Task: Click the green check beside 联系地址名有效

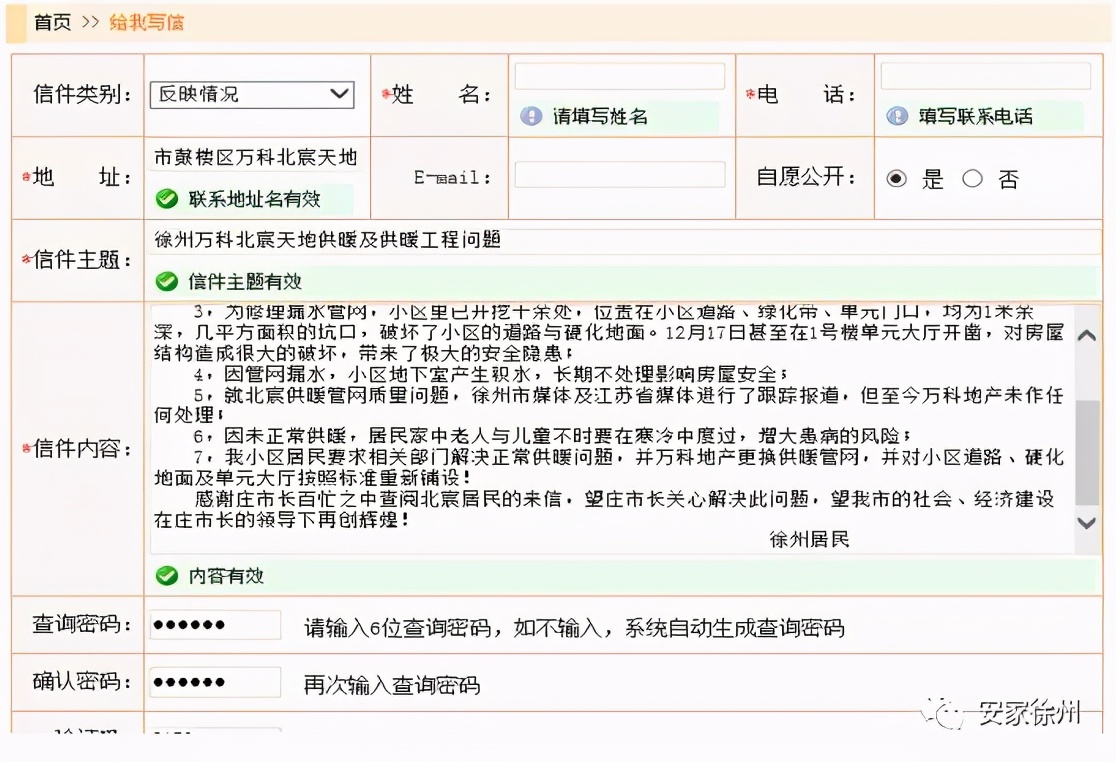Action: (167, 199)
